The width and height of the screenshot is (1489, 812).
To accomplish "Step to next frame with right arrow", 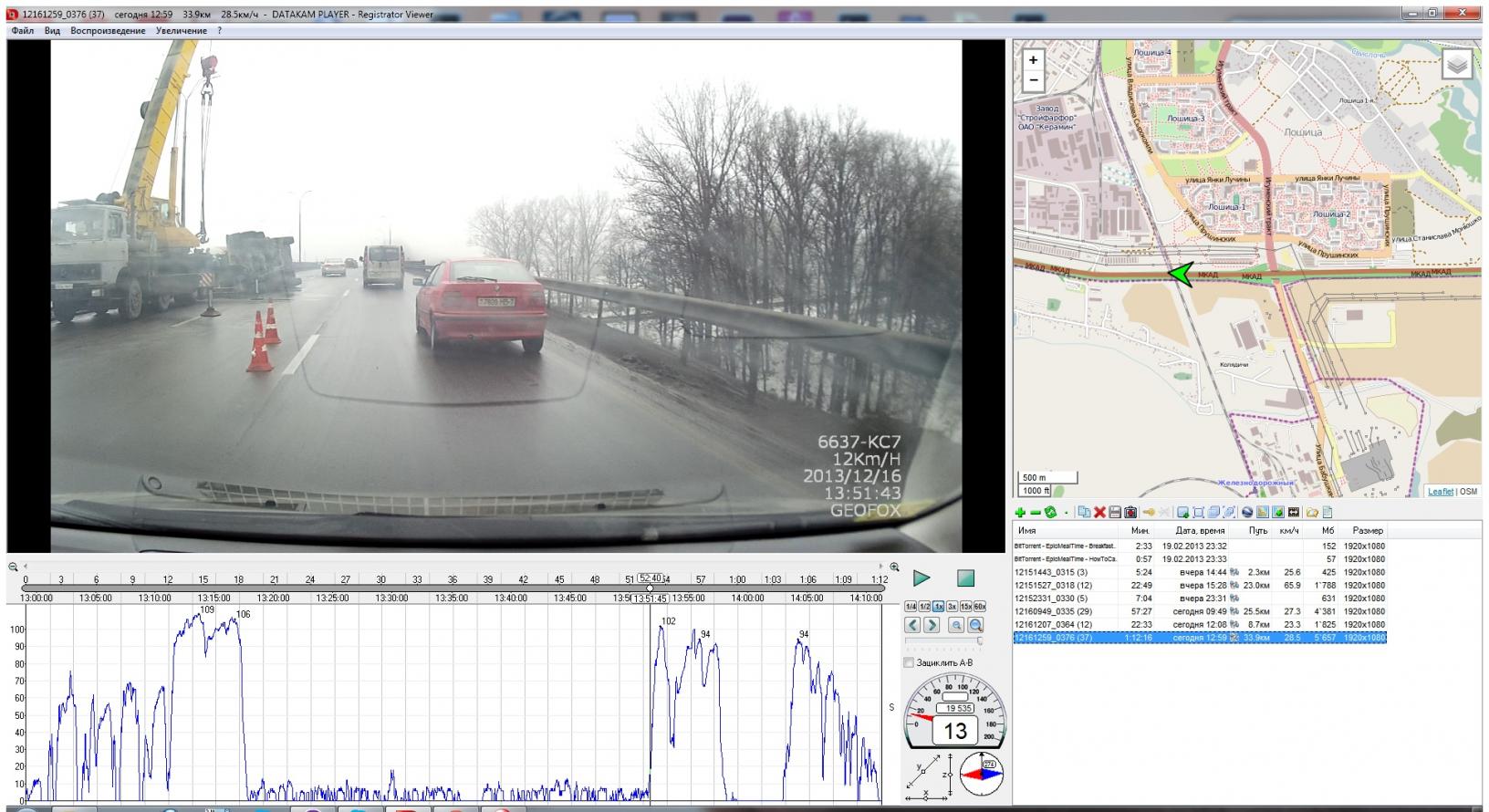I will (932, 625).
